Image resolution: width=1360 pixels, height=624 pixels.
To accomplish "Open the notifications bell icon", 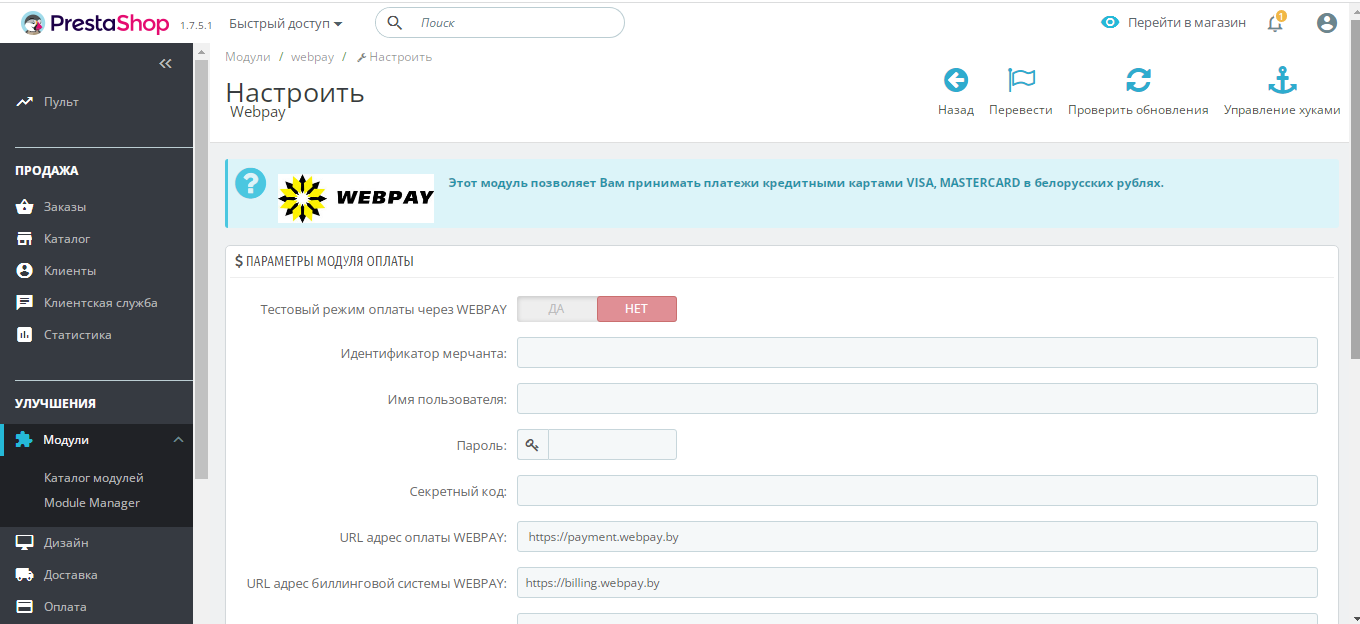I will (x=1275, y=23).
